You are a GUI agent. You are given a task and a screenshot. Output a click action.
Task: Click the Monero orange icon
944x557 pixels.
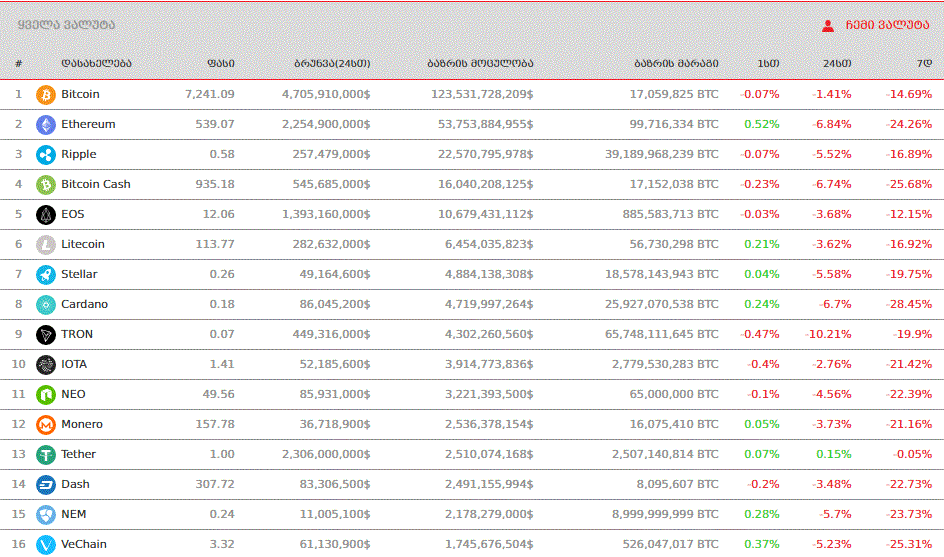tap(45, 425)
